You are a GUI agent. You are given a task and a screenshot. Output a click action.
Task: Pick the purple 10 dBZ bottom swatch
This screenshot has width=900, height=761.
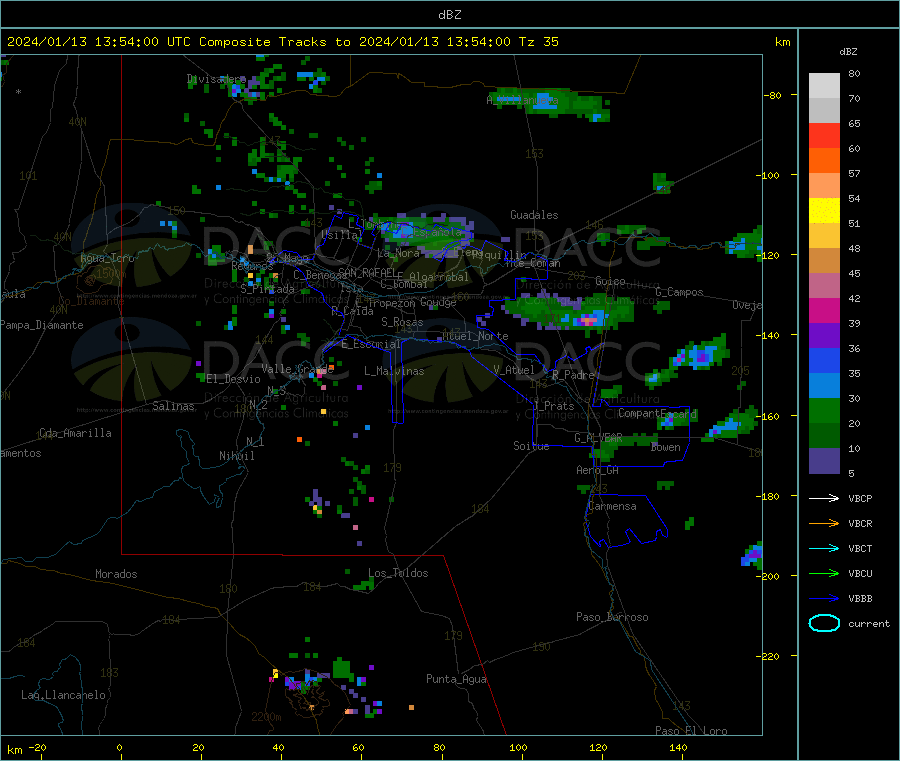point(824,461)
